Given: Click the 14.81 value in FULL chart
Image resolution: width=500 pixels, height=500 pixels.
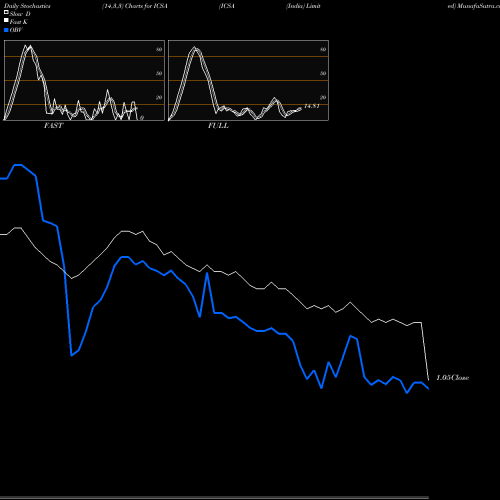Looking at the screenshot, I should [x=312, y=106].
